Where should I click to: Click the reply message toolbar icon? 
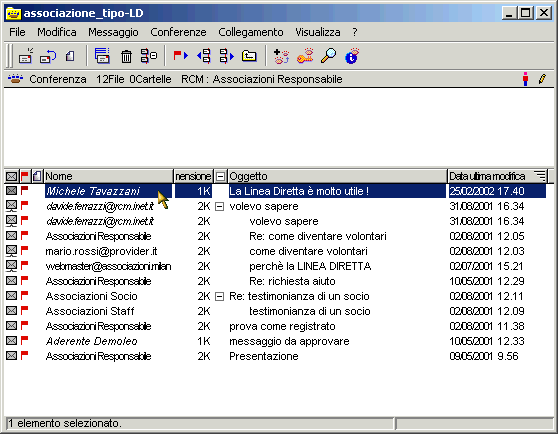tap(48, 56)
